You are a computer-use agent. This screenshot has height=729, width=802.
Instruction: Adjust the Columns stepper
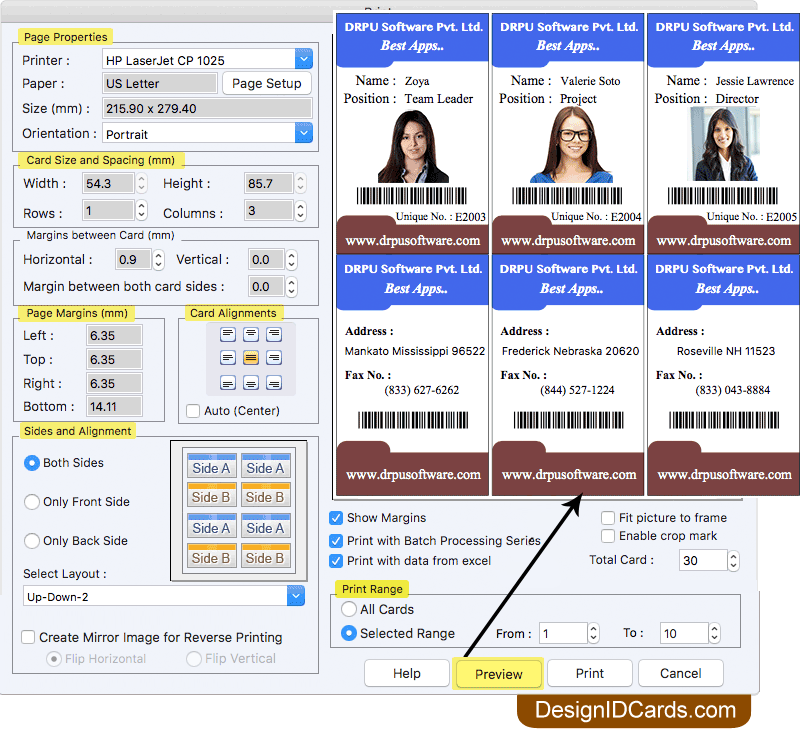point(300,210)
